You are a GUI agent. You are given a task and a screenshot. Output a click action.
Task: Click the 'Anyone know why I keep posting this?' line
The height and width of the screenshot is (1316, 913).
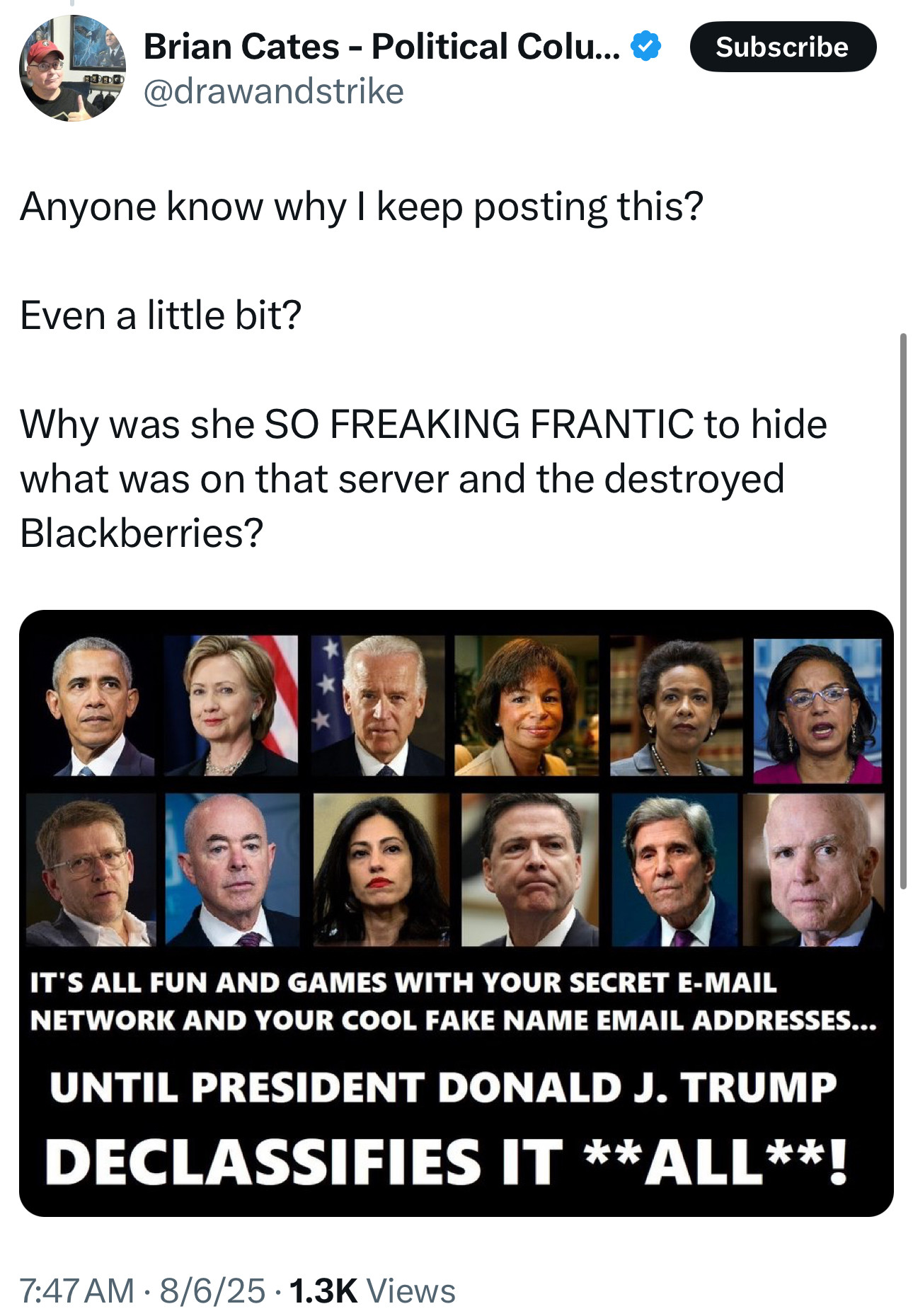pyautogui.click(x=362, y=207)
